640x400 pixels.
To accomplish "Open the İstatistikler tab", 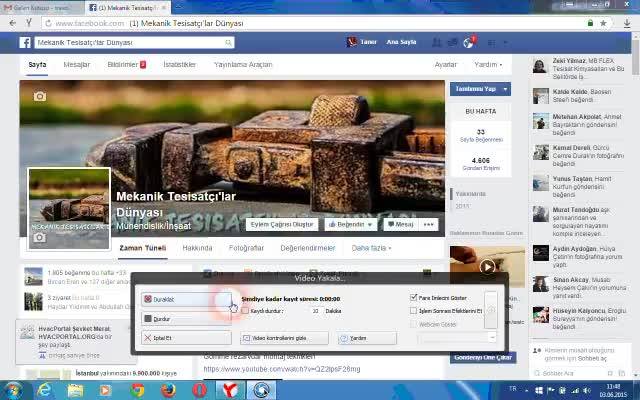I will pyautogui.click(x=180, y=64).
